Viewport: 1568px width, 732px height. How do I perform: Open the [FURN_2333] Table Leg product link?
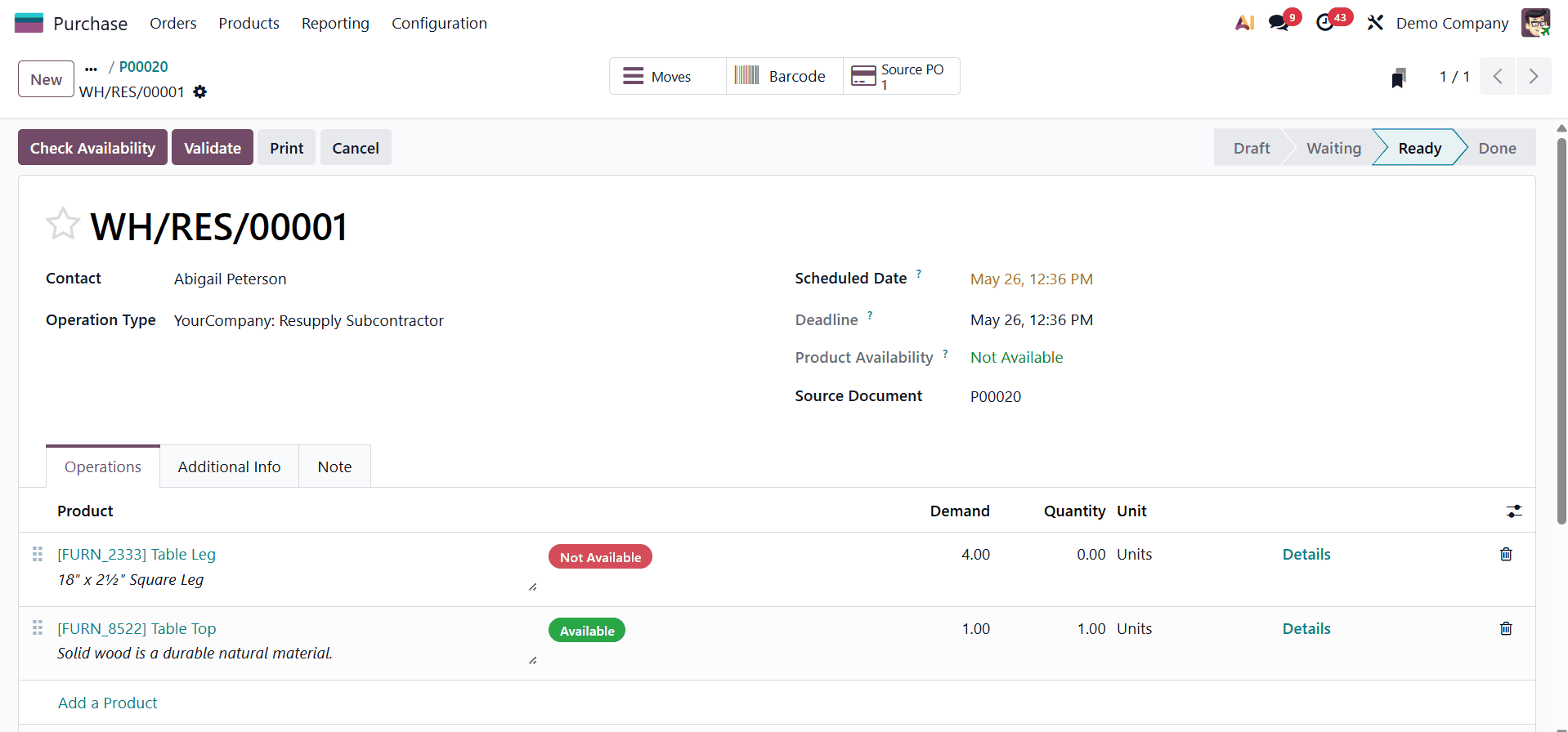pos(137,554)
